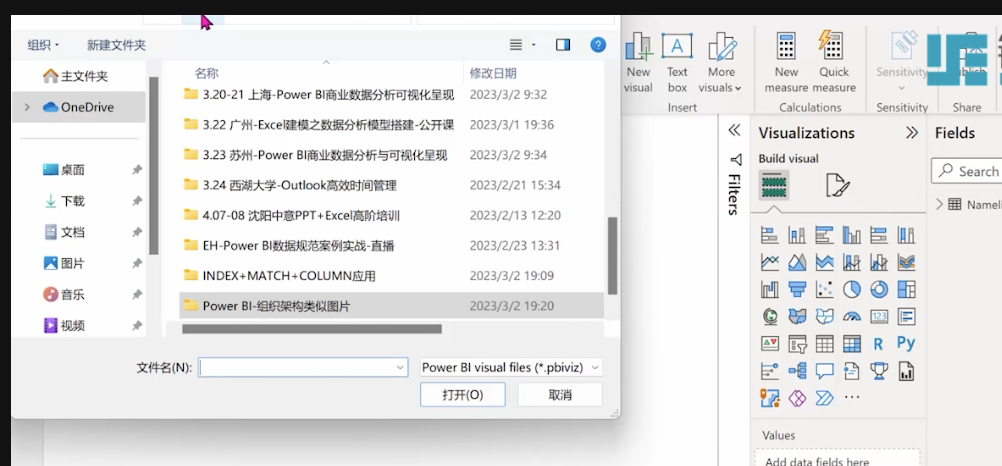Viewport: 1002px width, 466px height.
Task: Expand the Filters pane chevron
Action: click(x=734, y=130)
